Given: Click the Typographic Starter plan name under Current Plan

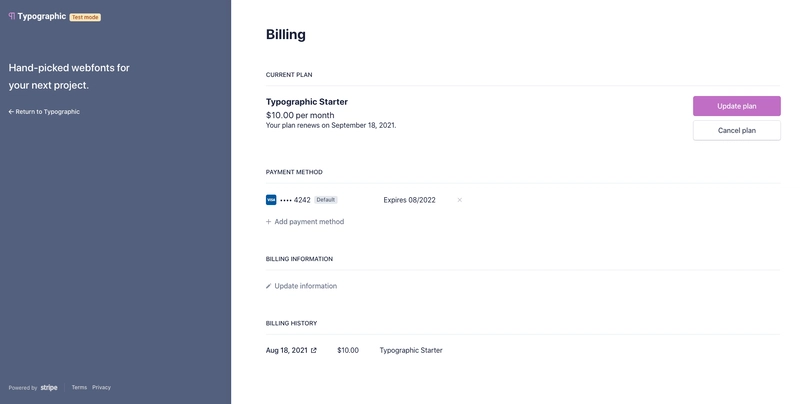Looking at the screenshot, I should point(307,102).
